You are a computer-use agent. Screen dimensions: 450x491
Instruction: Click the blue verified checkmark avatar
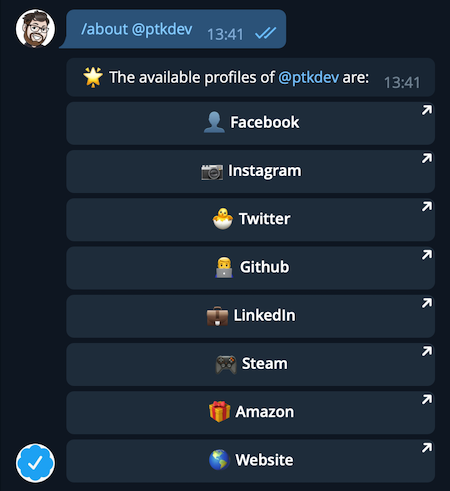(35, 463)
